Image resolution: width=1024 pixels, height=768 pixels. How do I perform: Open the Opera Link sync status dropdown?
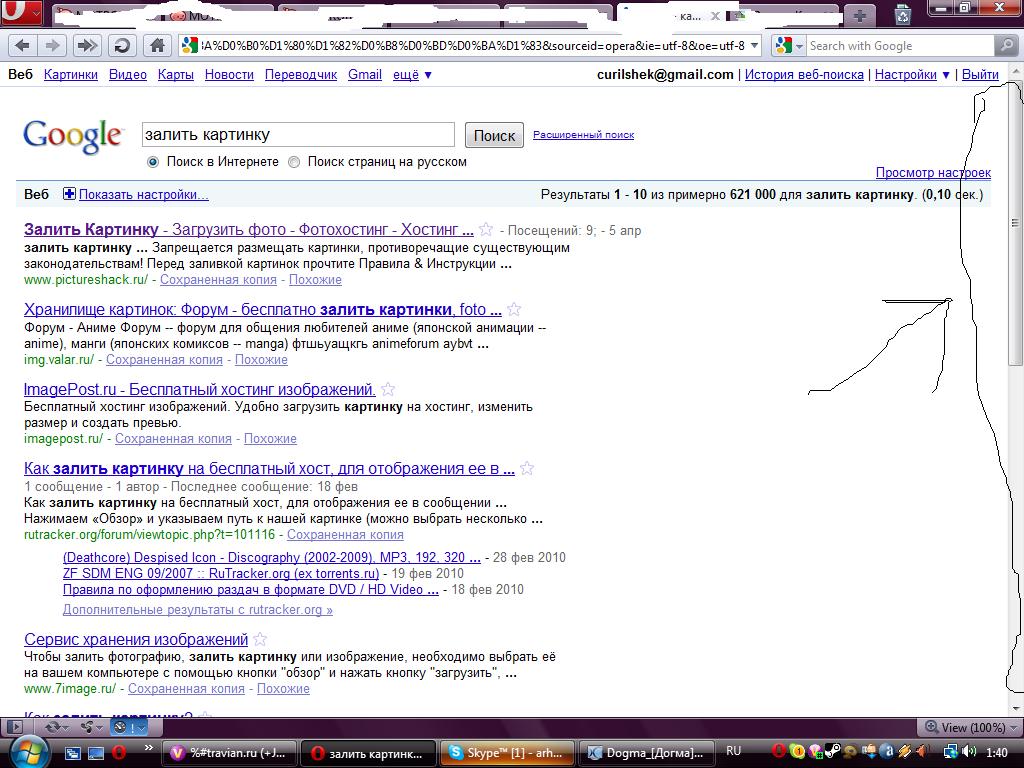57,727
